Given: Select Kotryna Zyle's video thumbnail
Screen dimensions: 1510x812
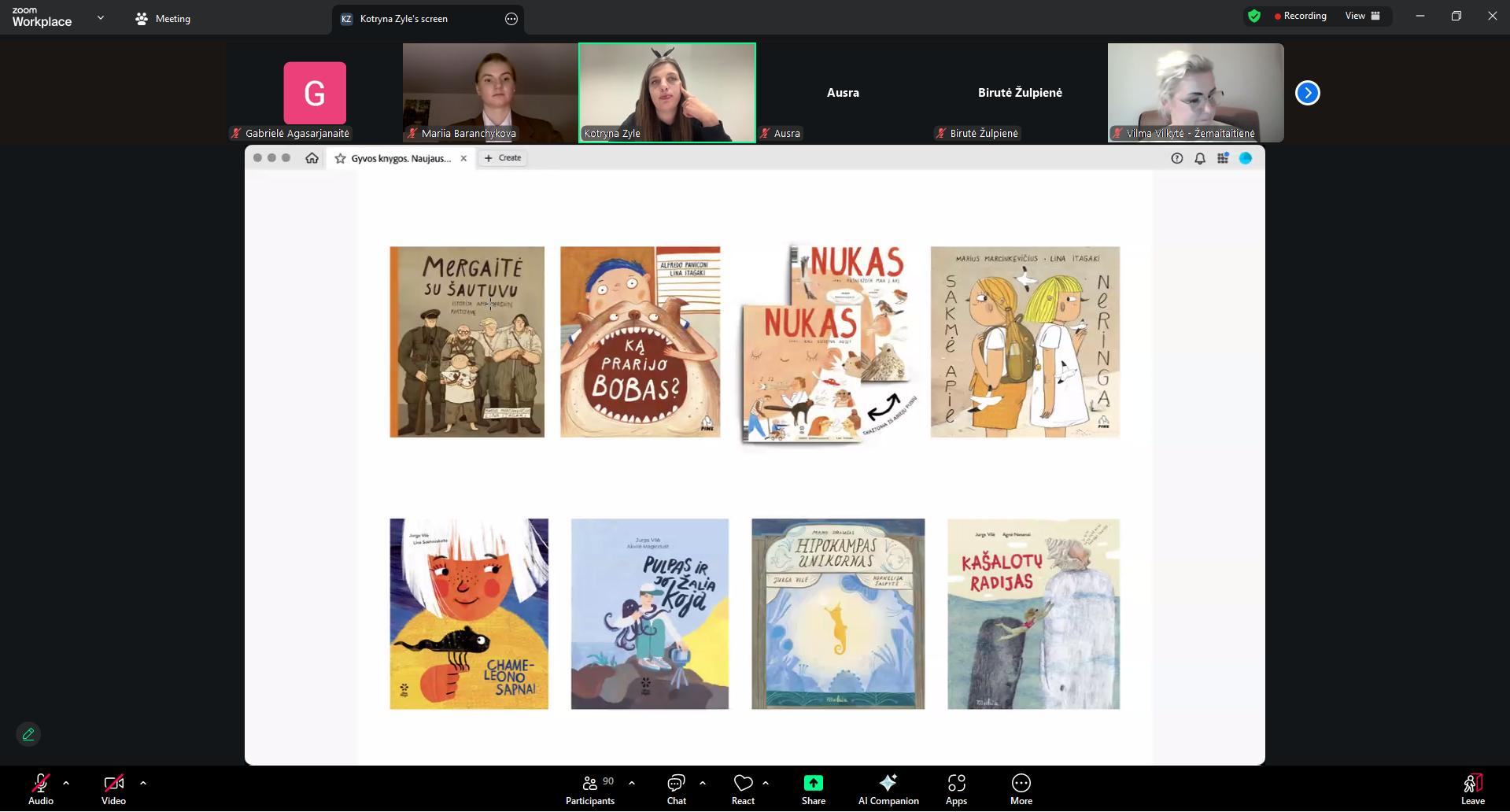Looking at the screenshot, I should (666, 92).
